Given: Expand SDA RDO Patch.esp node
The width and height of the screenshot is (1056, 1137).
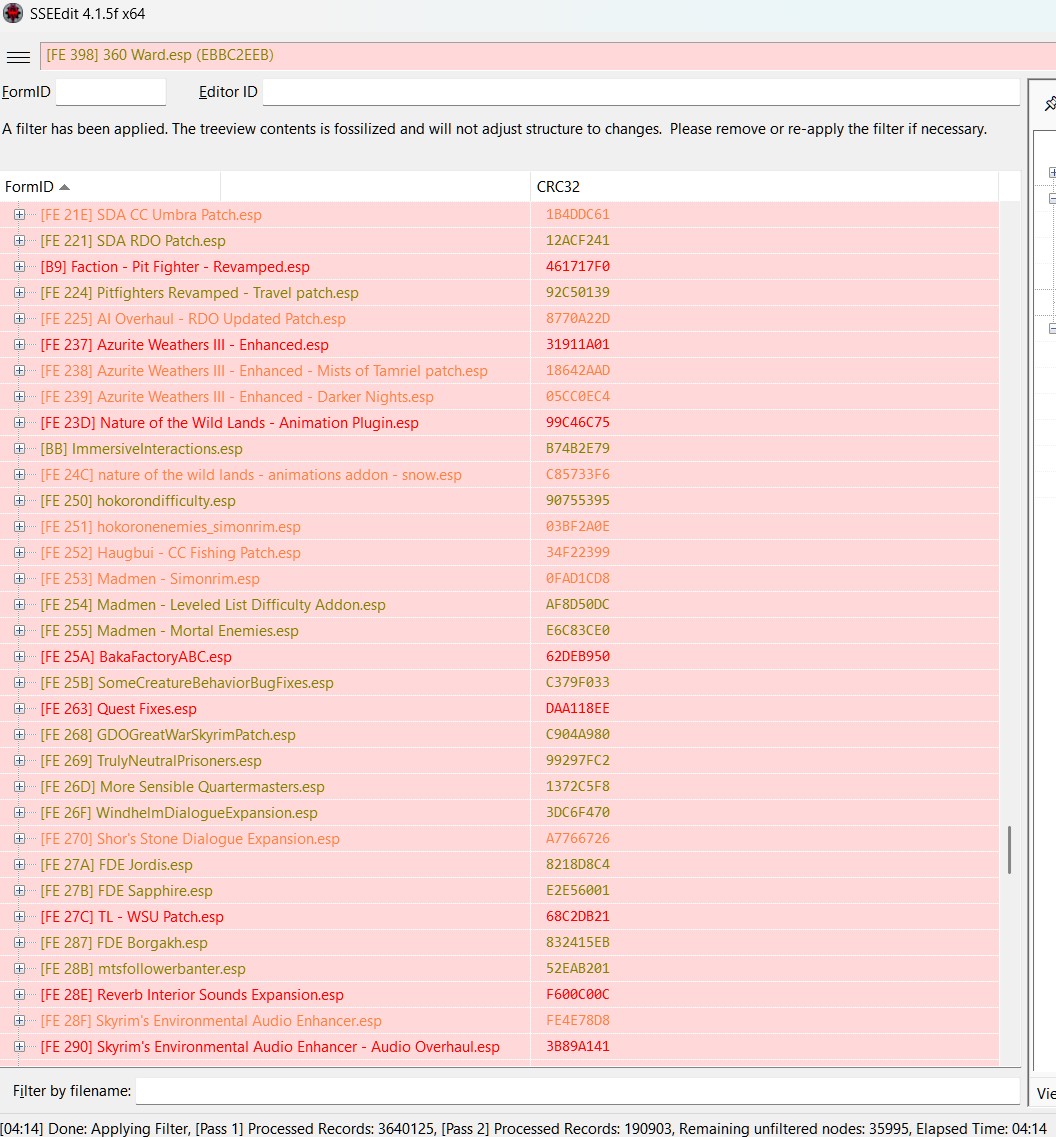Looking at the screenshot, I should click(x=20, y=241).
